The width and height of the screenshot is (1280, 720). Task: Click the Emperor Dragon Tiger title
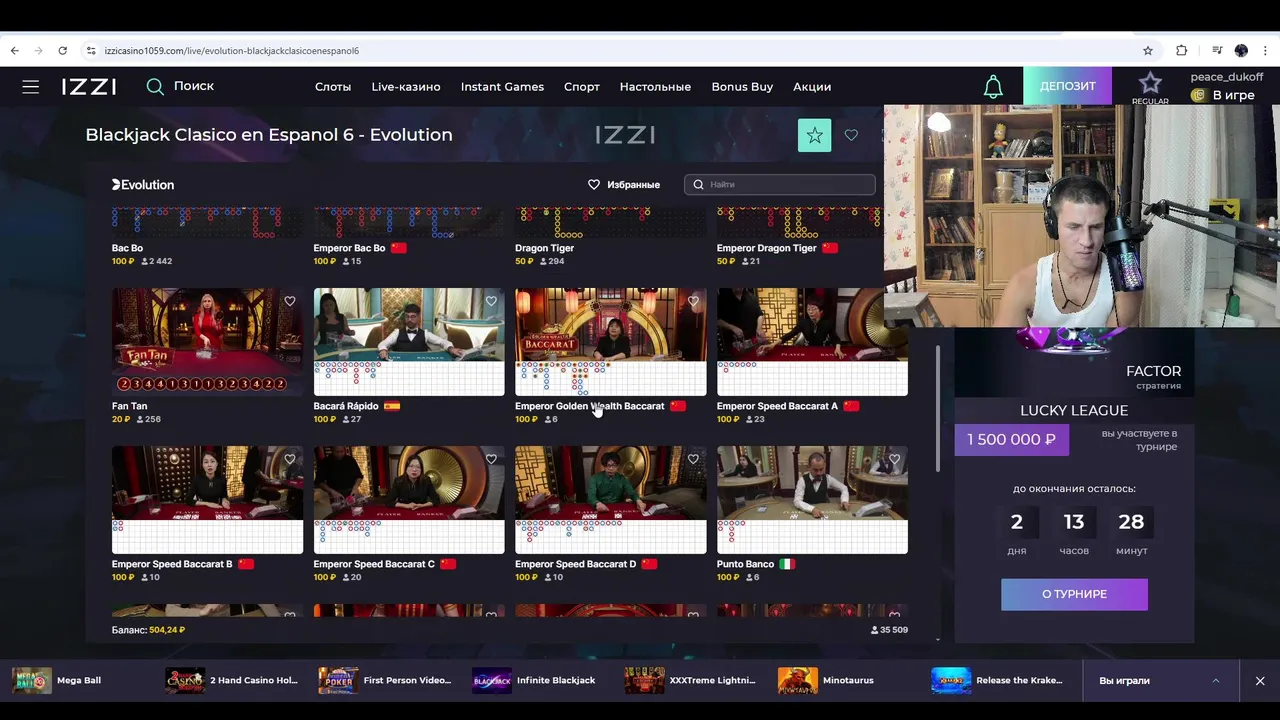pyautogui.click(x=767, y=248)
